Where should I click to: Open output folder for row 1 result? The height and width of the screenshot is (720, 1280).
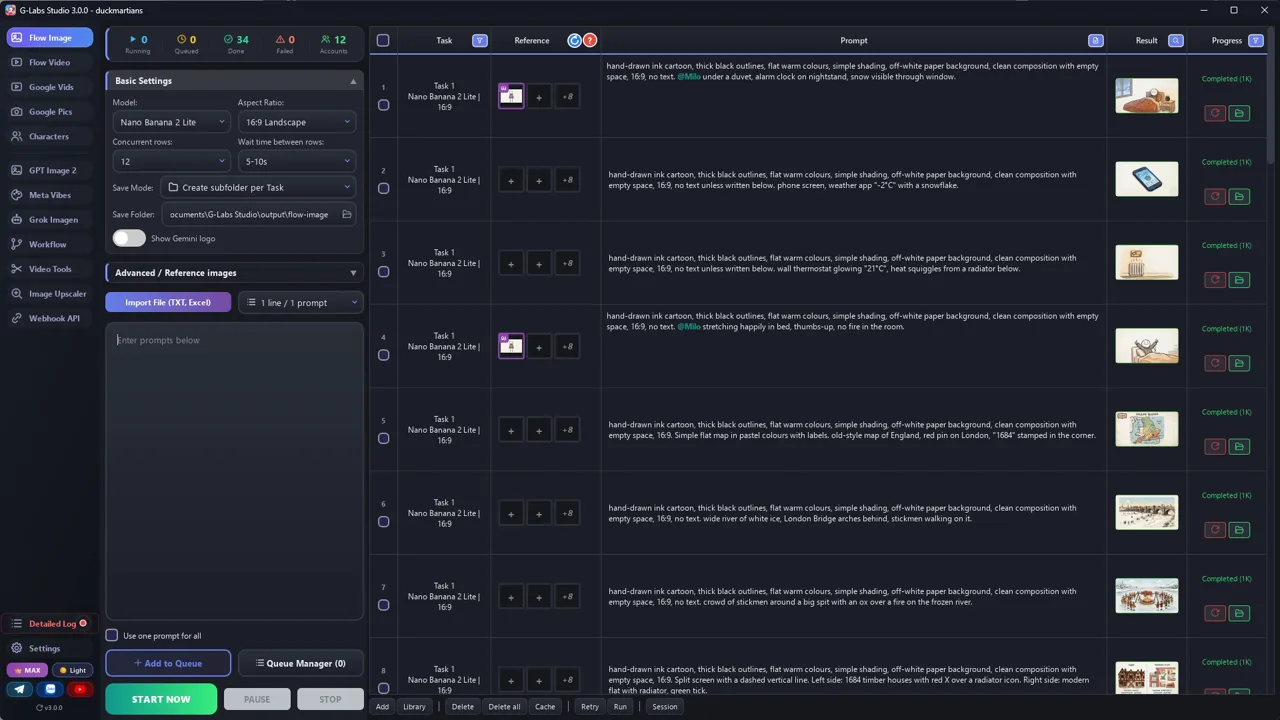(x=1239, y=113)
